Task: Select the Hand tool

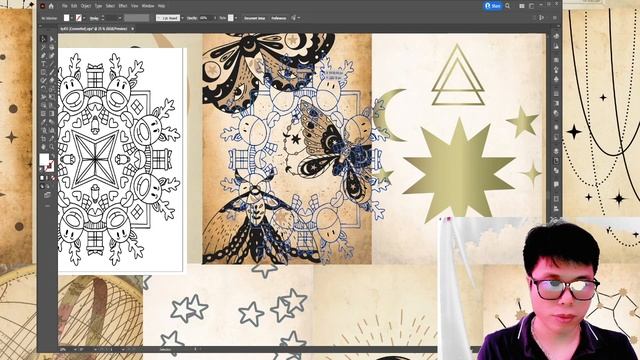Action: 44,147
